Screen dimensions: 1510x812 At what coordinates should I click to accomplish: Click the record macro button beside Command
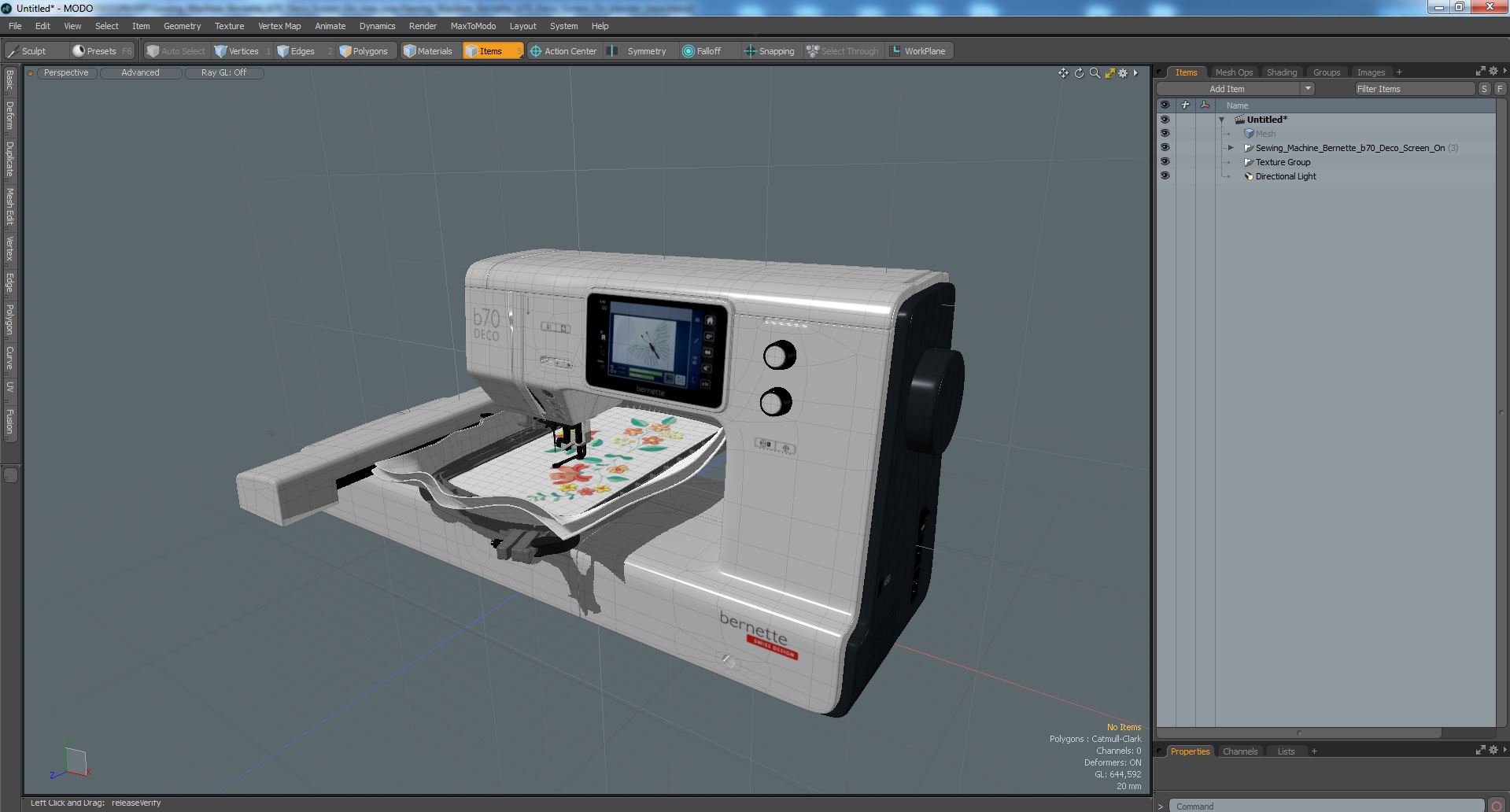click(1497, 805)
